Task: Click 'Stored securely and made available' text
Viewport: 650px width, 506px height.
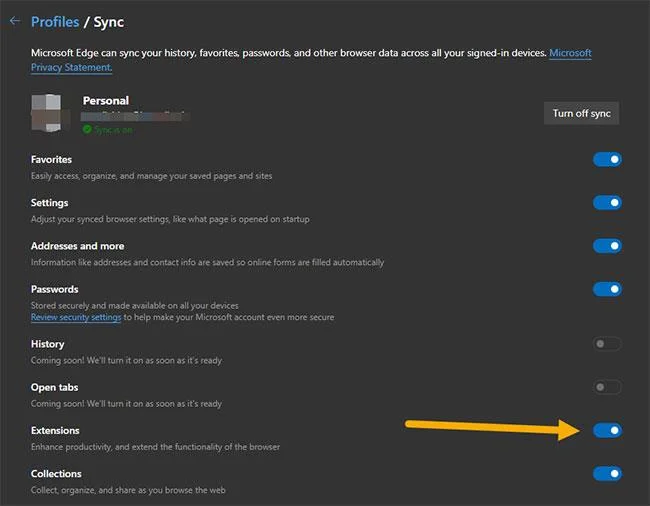Action: [135, 306]
